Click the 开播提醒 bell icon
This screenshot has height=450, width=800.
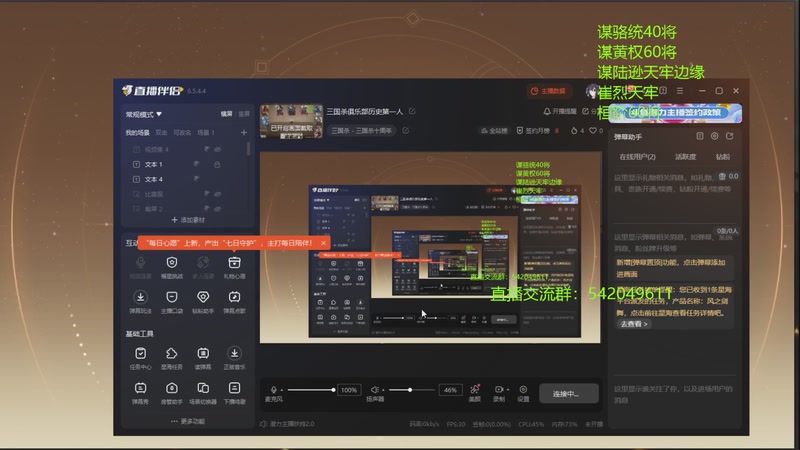pyautogui.click(x=546, y=111)
